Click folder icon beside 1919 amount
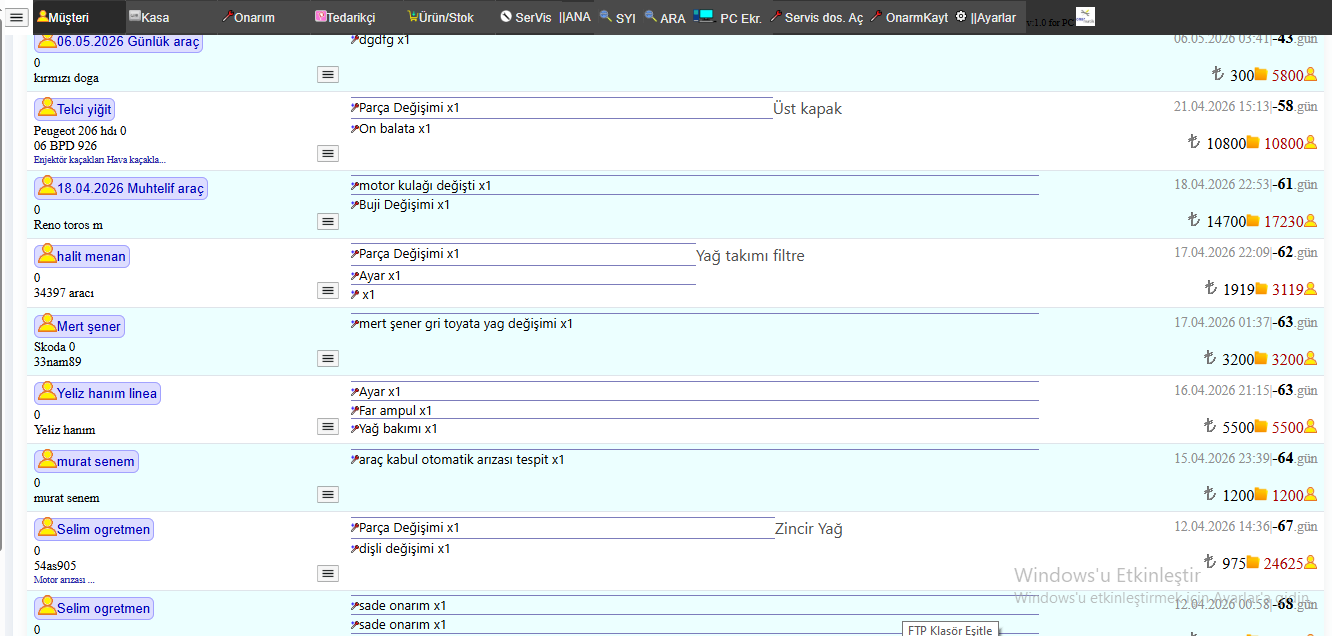This screenshot has height=636, width=1332. 1261,288
